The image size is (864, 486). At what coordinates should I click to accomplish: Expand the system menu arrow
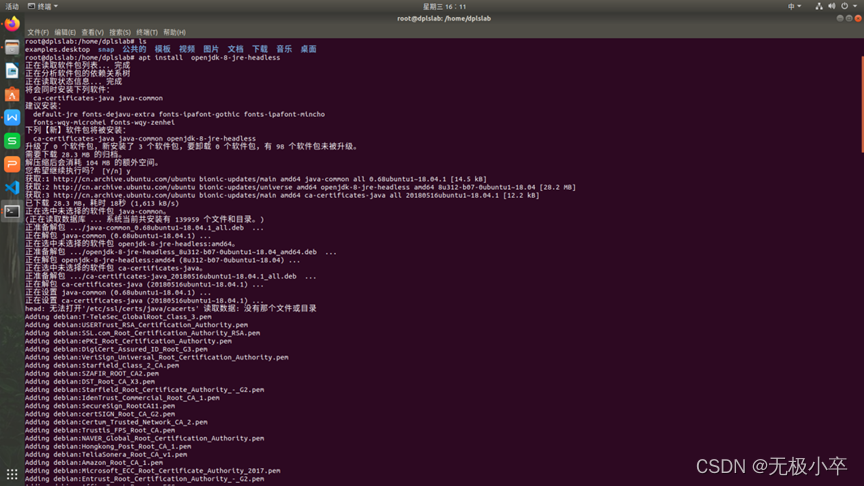pyautogui.click(x=855, y=6)
